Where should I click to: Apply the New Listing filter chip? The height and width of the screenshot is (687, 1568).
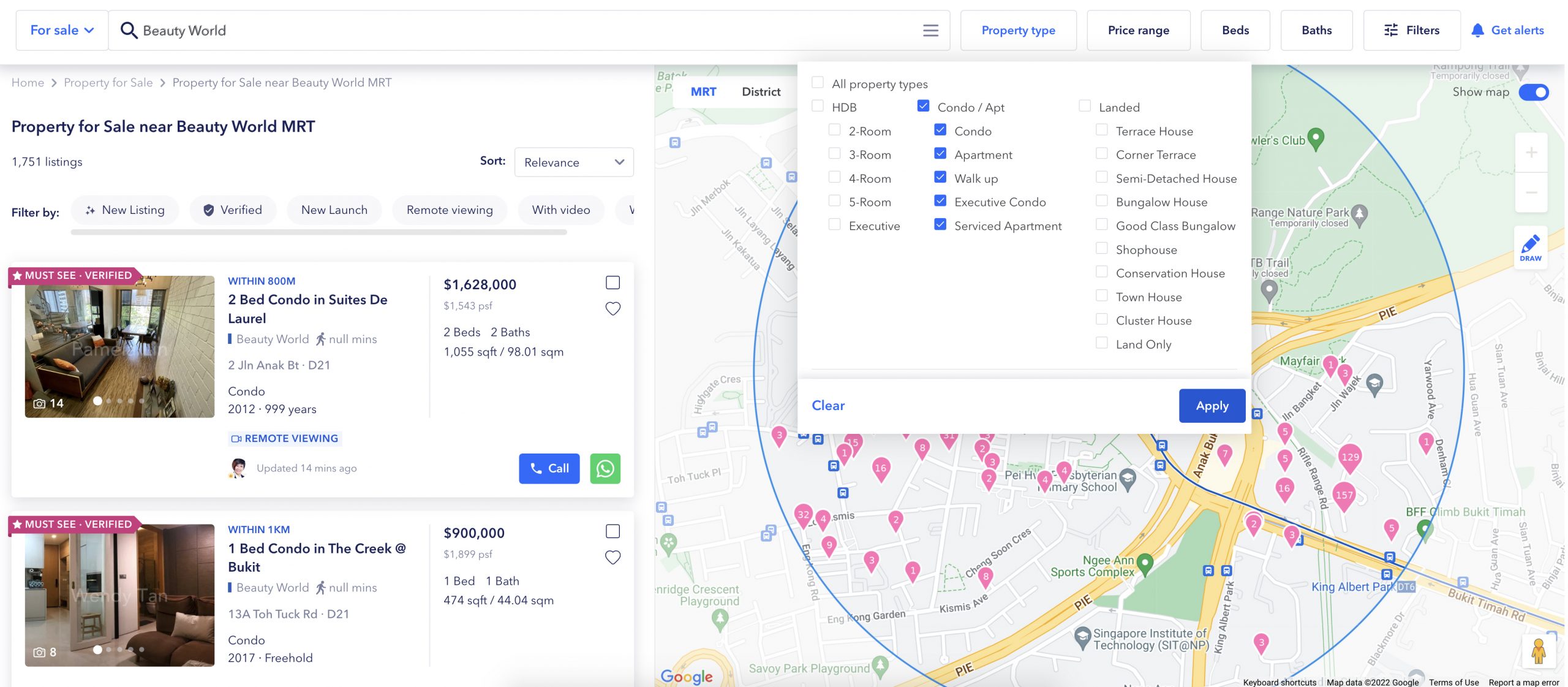point(125,210)
